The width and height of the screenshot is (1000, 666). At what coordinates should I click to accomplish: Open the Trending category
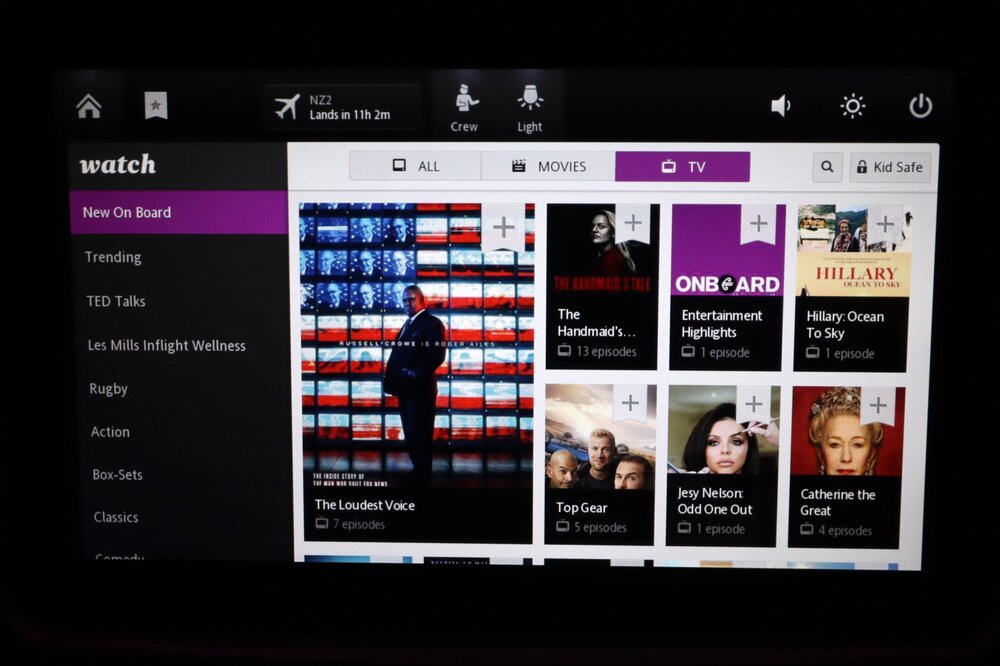tap(112, 257)
